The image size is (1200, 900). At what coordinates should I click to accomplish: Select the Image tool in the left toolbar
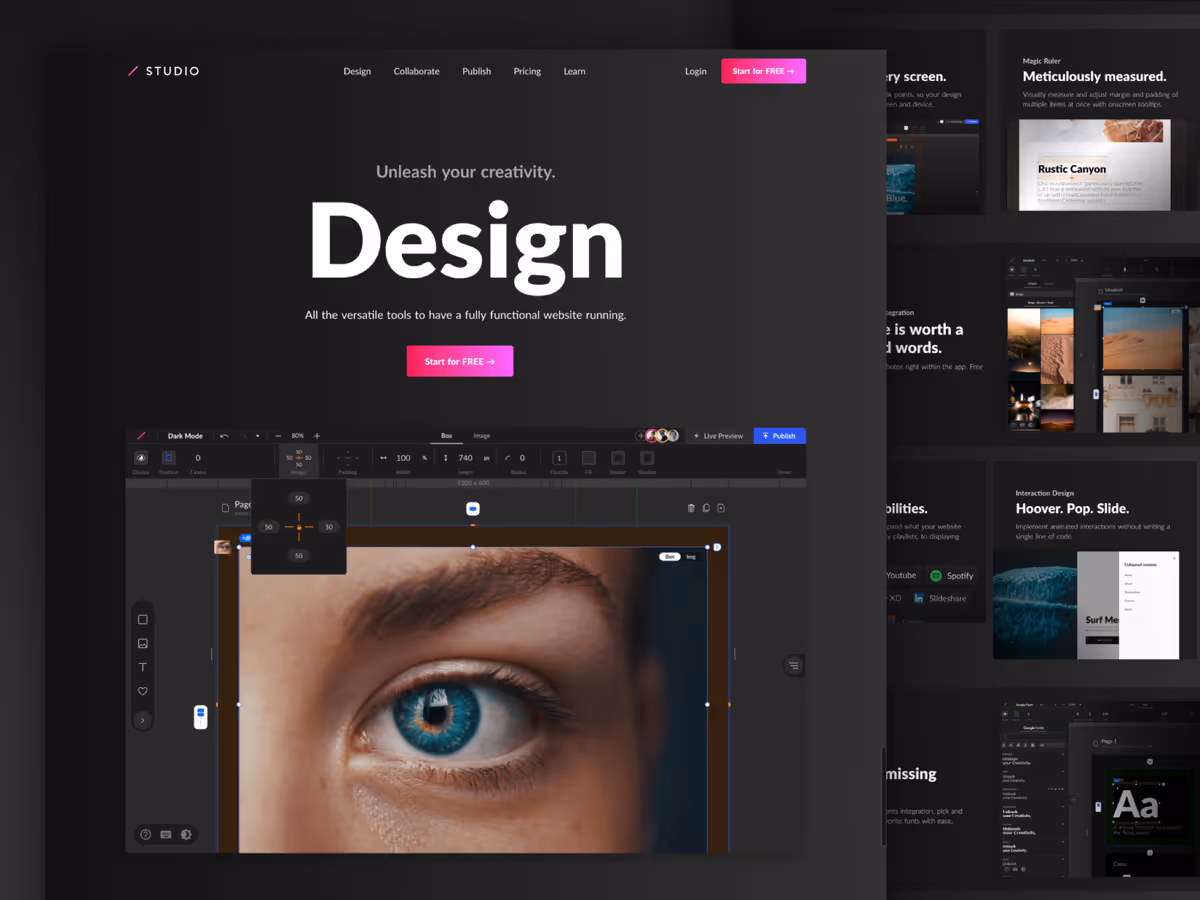142,643
